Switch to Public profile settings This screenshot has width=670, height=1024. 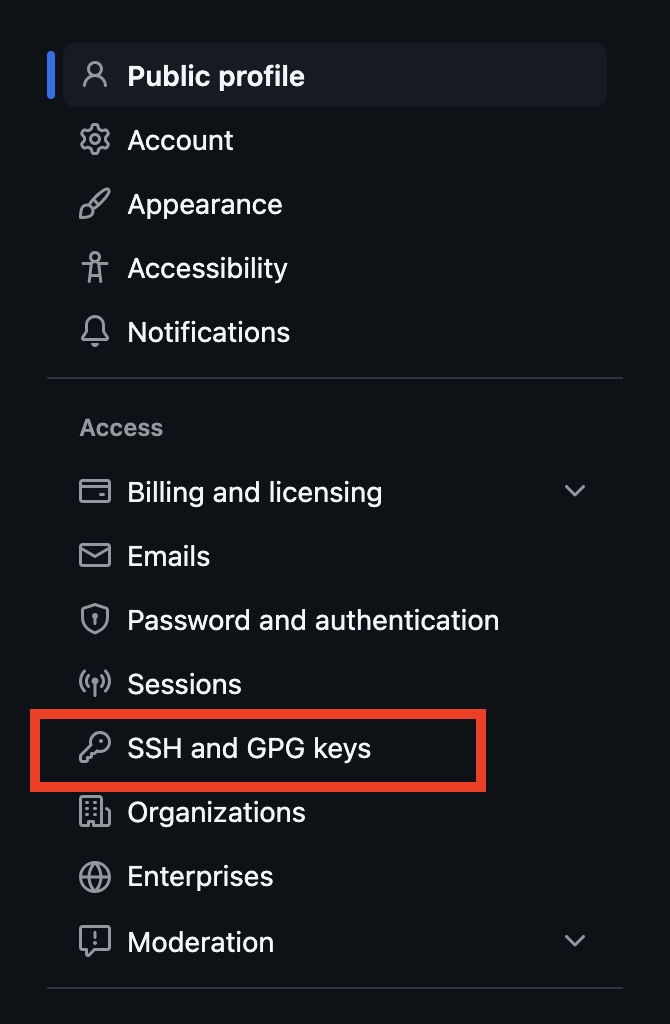point(214,74)
